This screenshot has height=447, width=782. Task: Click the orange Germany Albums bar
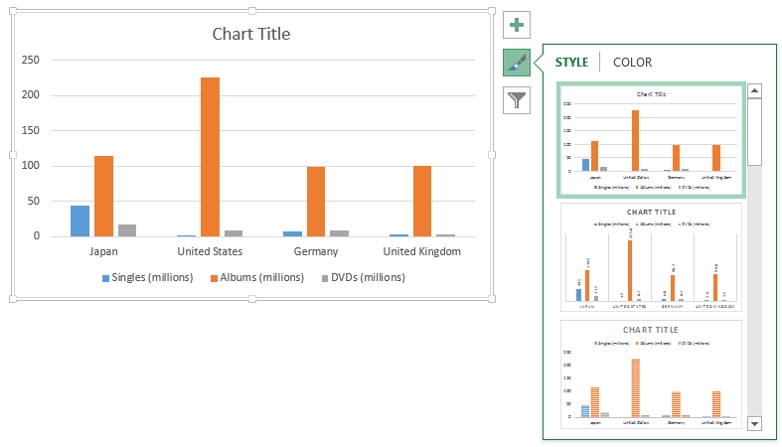tap(316, 201)
